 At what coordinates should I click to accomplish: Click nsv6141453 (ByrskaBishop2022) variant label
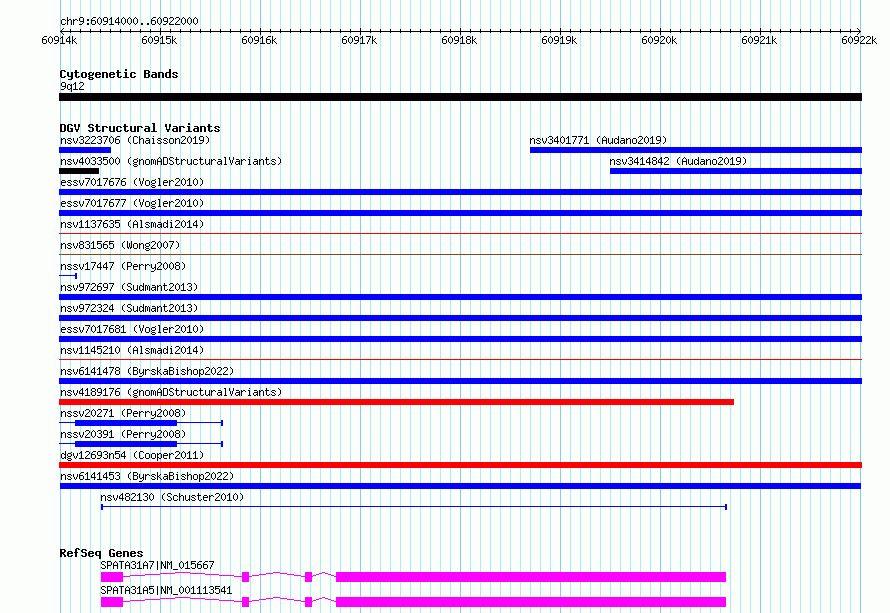click(147, 476)
